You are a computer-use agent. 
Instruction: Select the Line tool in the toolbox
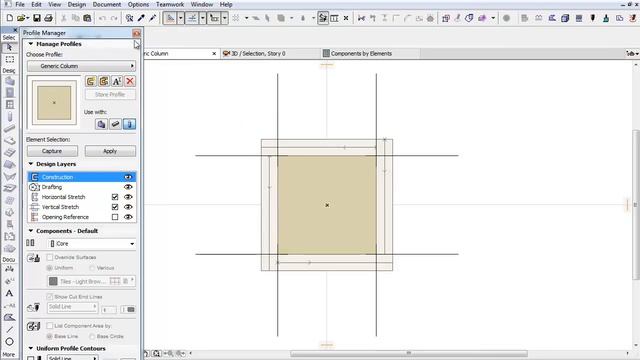click(x=9, y=329)
